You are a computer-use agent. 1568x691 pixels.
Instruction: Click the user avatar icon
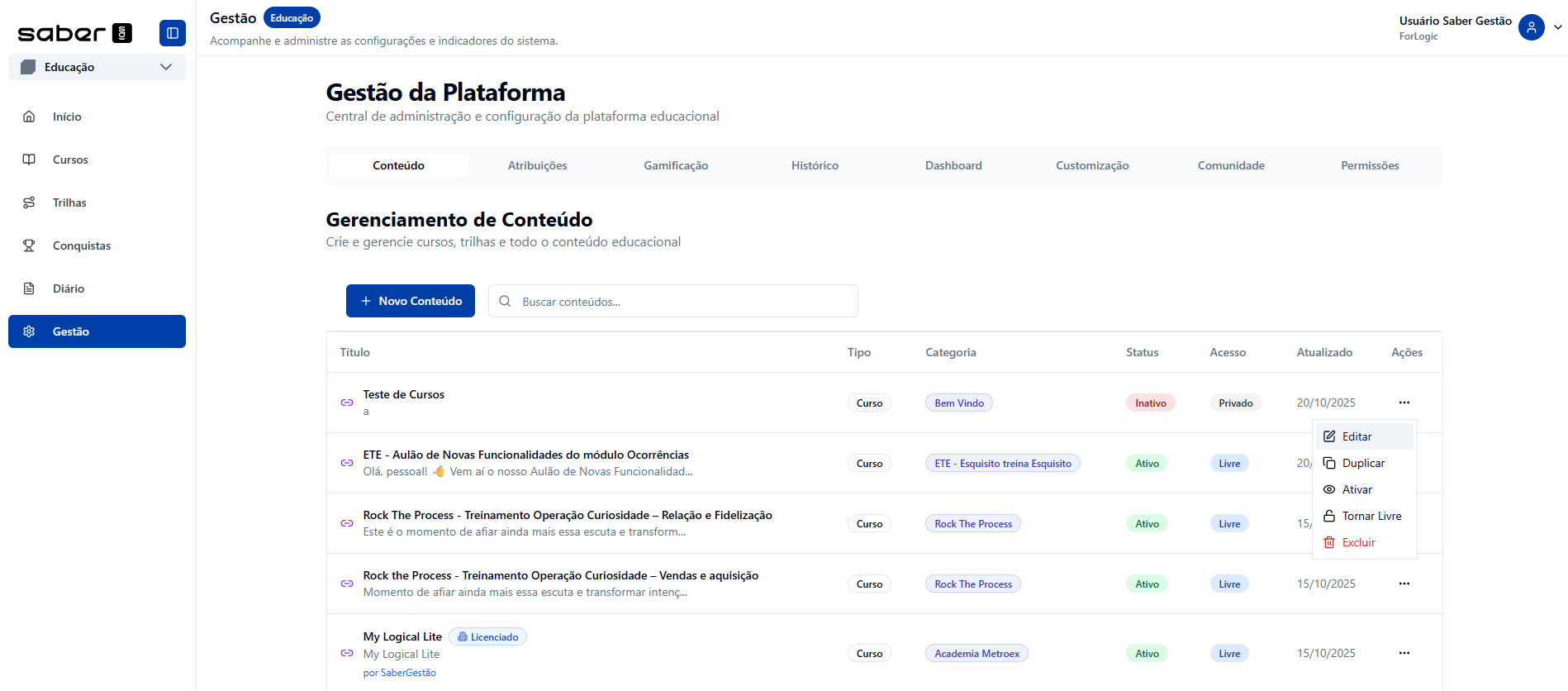(x=1531, y=27)
